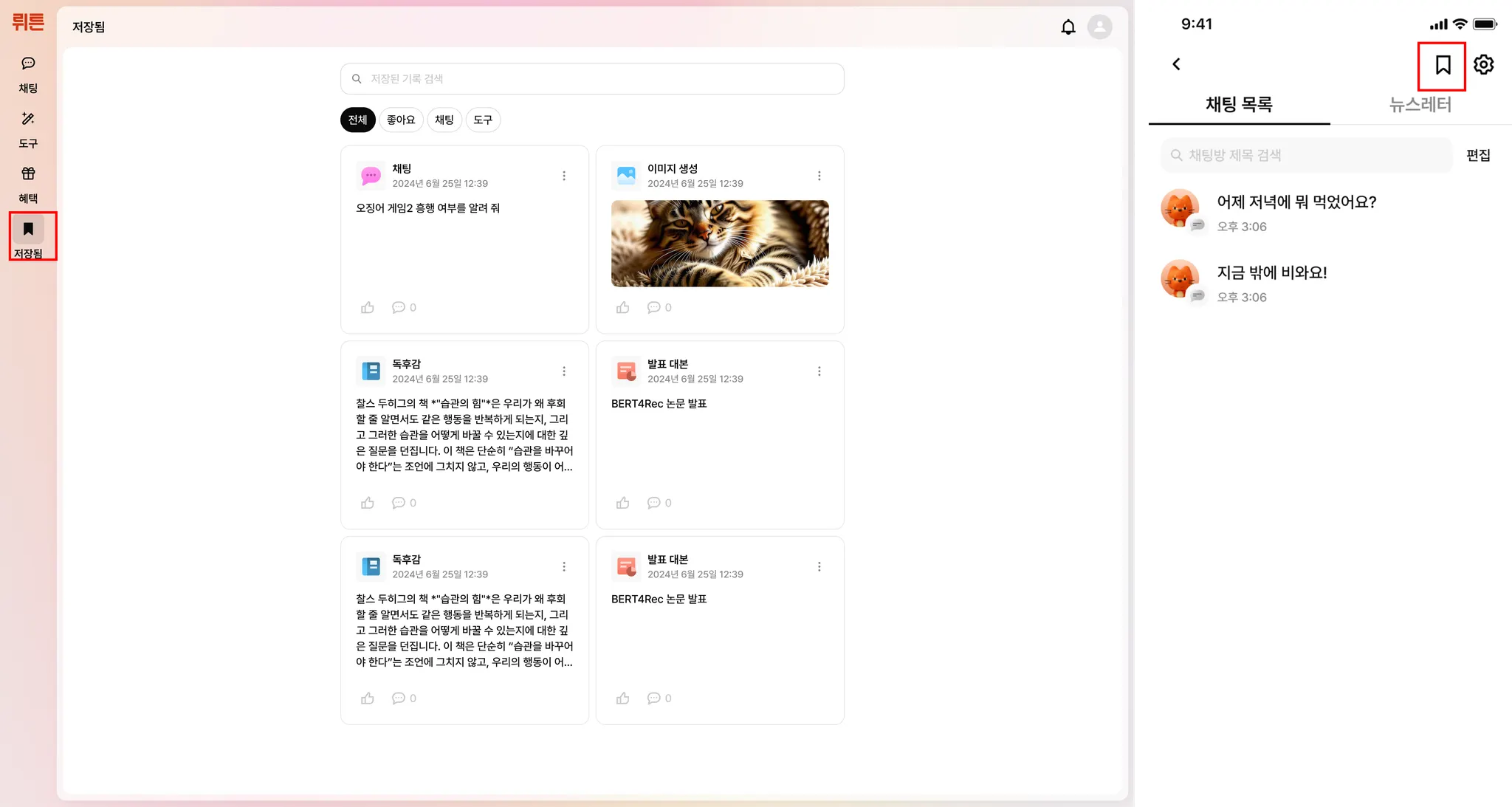The height and width of the screenshot is (807, 1512).
Task: Toggle like on the 이미지 생성 card
Action: [623, 307]
